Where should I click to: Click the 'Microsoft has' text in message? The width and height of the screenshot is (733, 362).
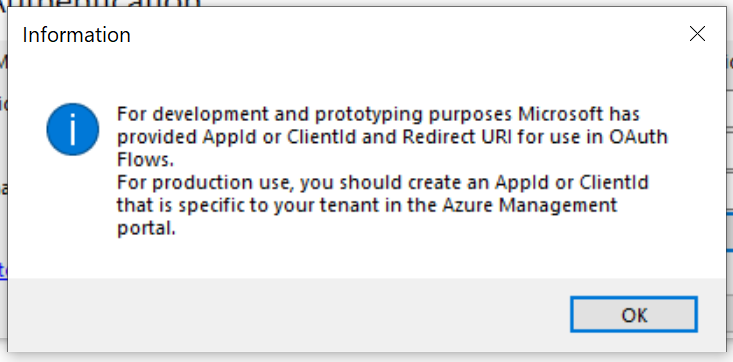point(579,114)
